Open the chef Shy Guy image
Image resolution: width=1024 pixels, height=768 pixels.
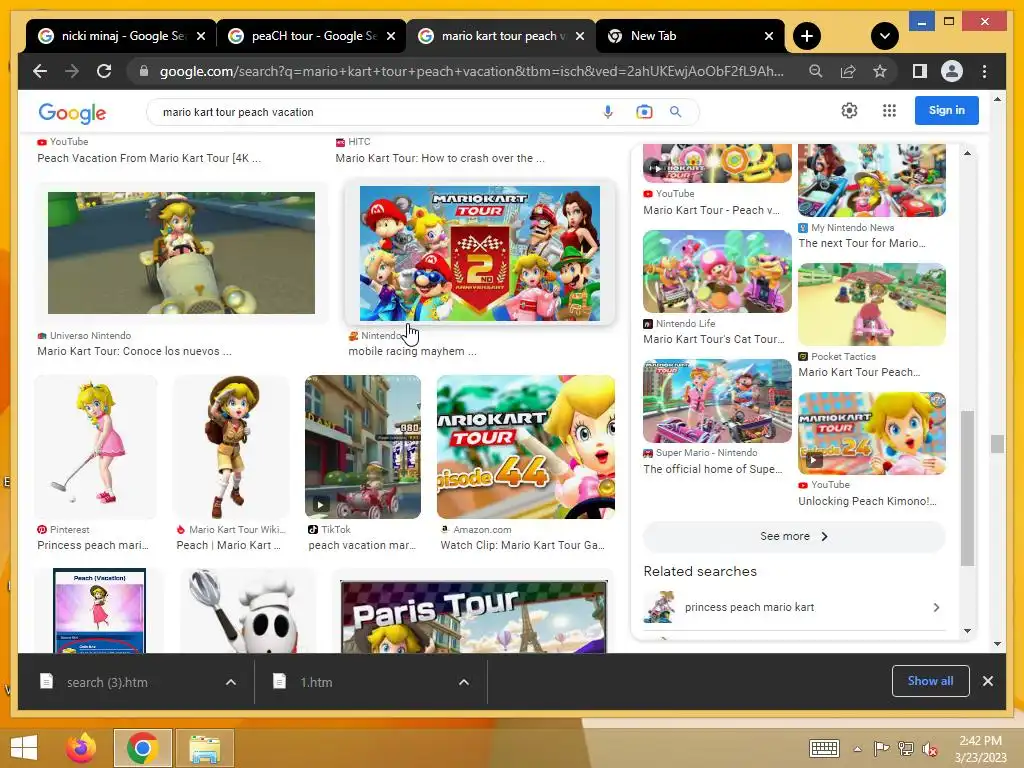pyautogui.click(x=248, y=611)
